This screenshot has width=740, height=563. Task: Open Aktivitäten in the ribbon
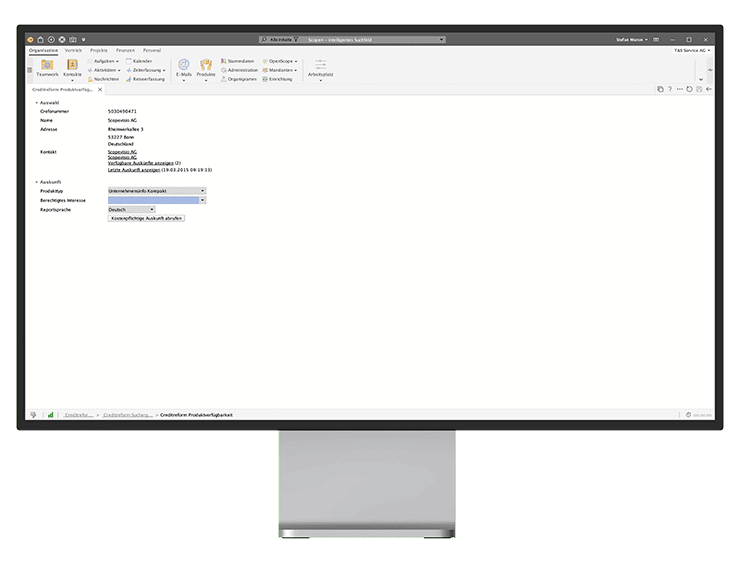coord(104,70)
